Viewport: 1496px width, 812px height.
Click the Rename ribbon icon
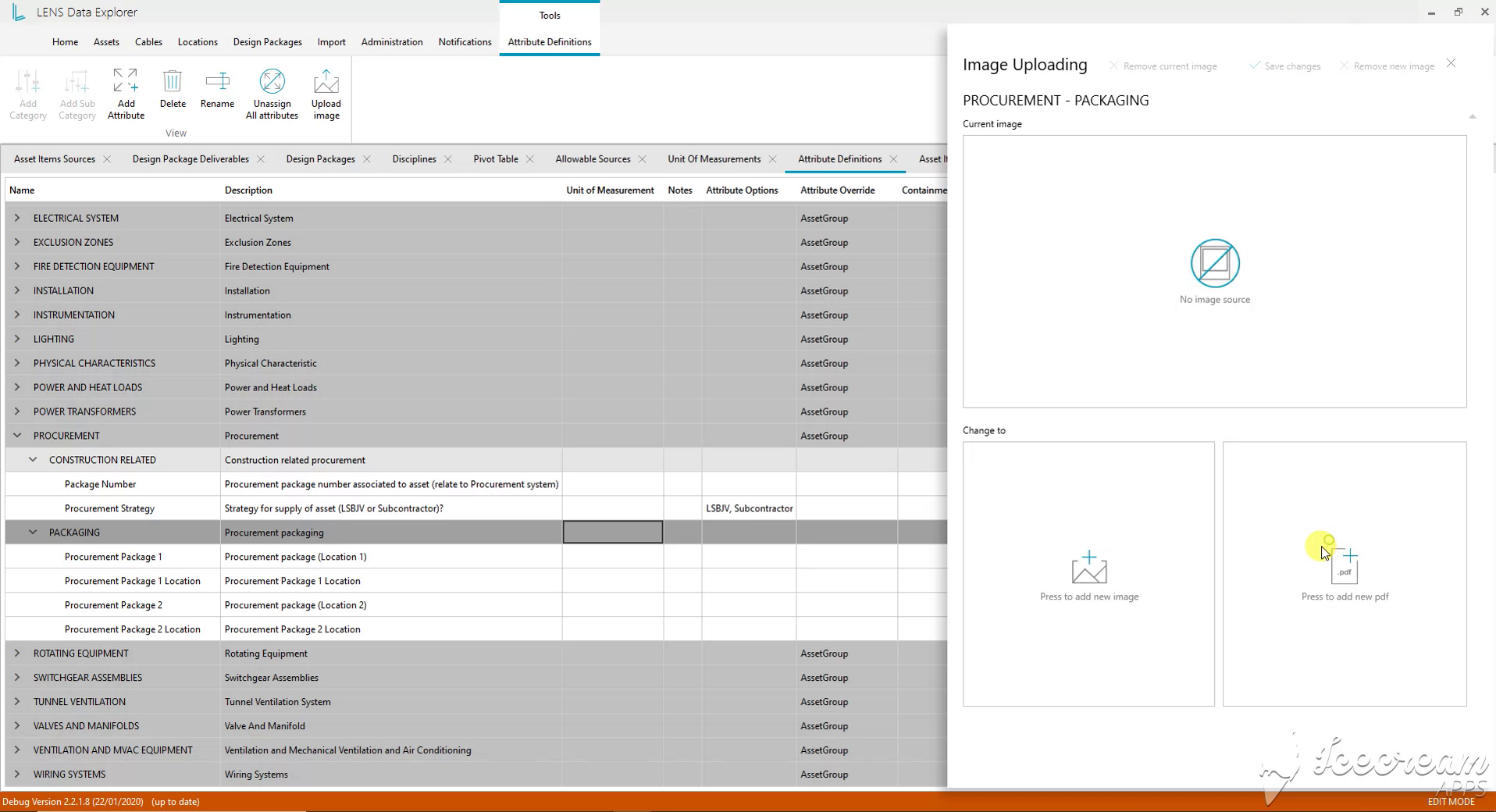(x=217, y=81)
